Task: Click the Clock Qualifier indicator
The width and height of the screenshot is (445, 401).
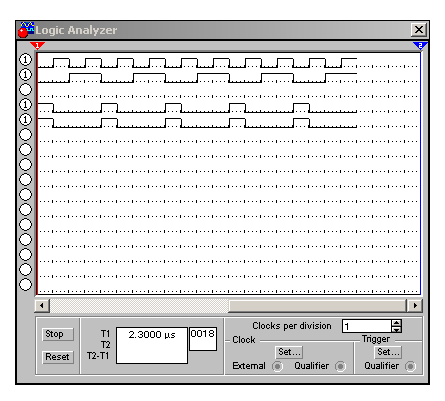Action: coord(340,366)
